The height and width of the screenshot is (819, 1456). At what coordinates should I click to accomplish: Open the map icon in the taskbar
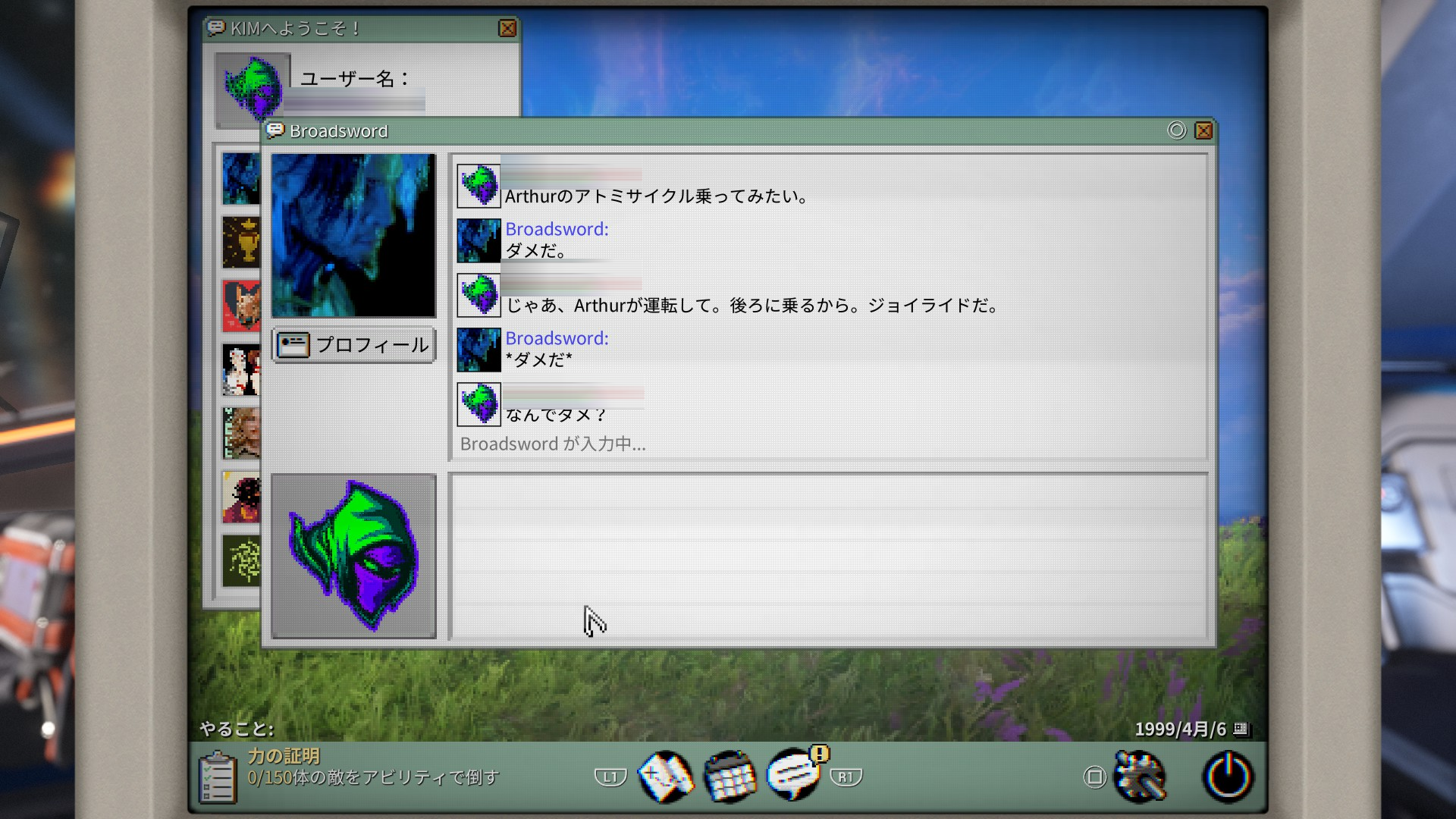click(x=665, y=777)
